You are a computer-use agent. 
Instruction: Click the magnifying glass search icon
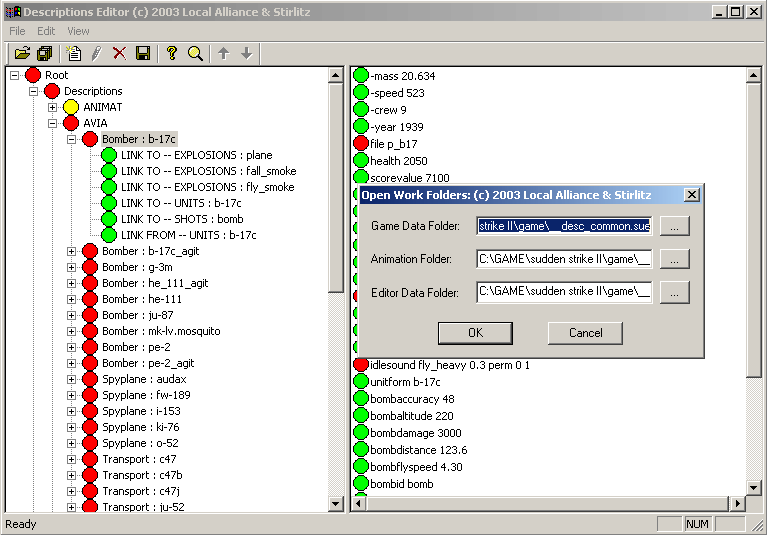click(x=195, y=53)
